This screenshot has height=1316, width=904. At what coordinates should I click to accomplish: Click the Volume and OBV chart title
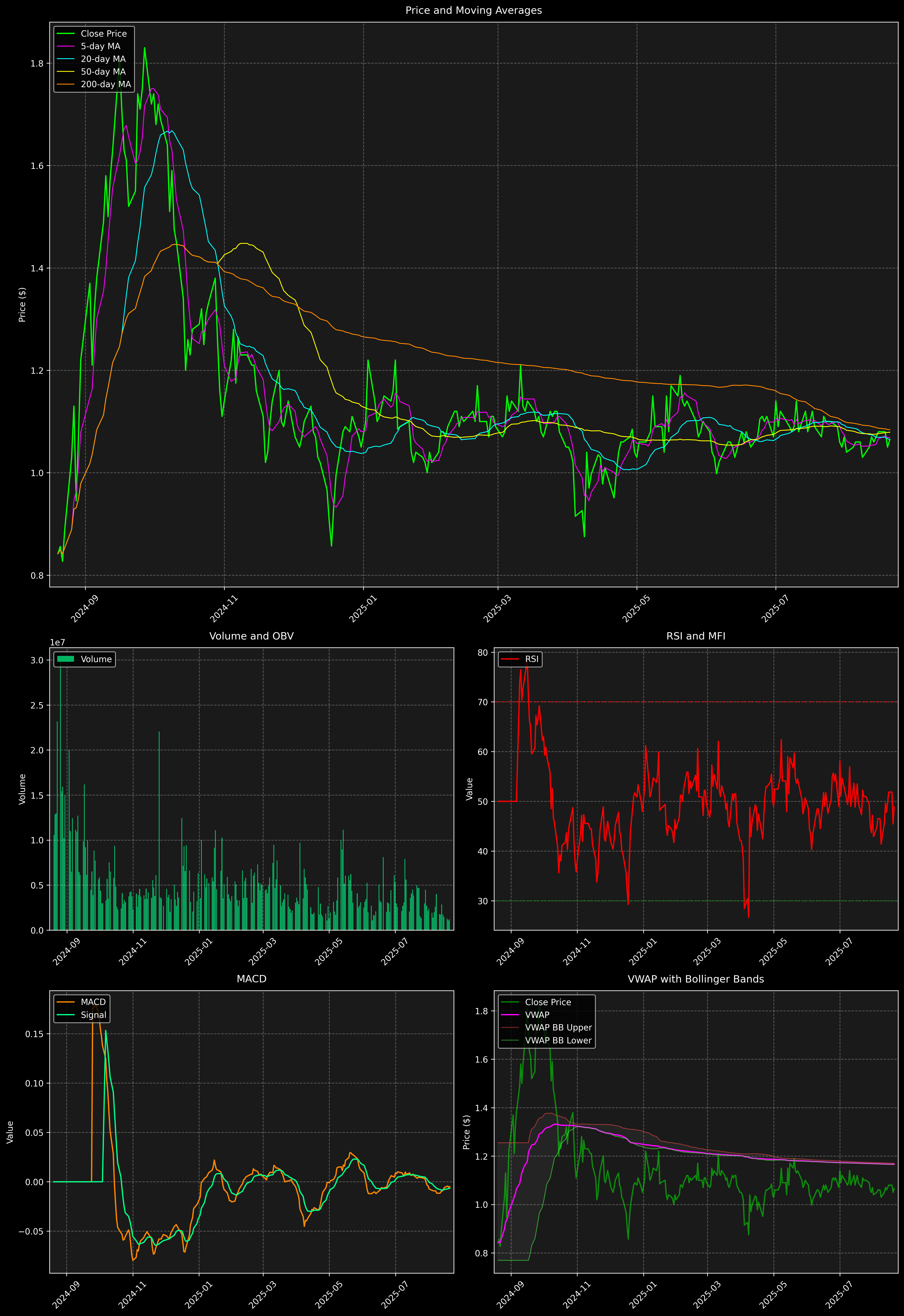click(252, 636)
